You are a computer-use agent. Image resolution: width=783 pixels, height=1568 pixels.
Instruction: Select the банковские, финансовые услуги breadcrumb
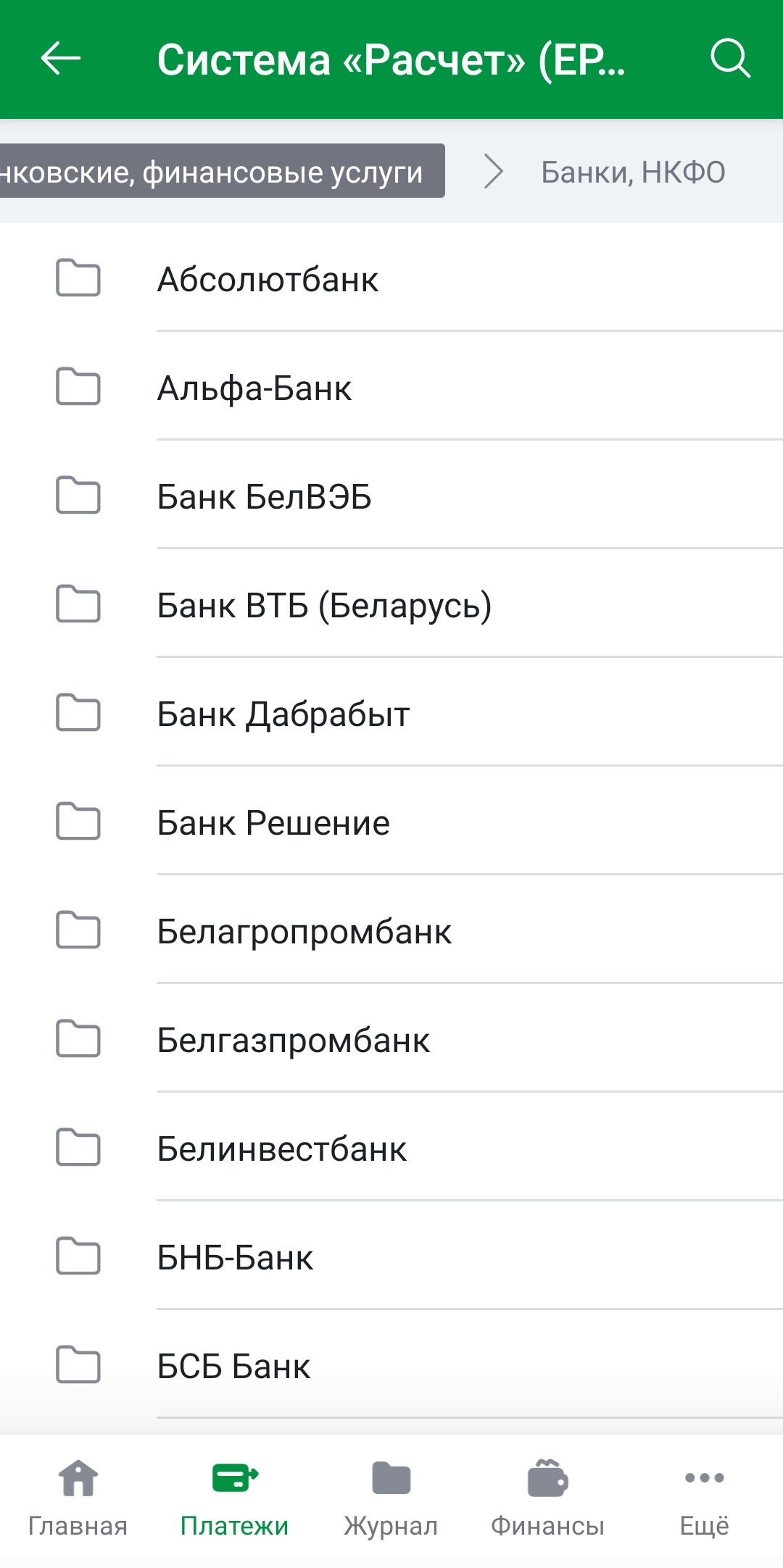217,172
